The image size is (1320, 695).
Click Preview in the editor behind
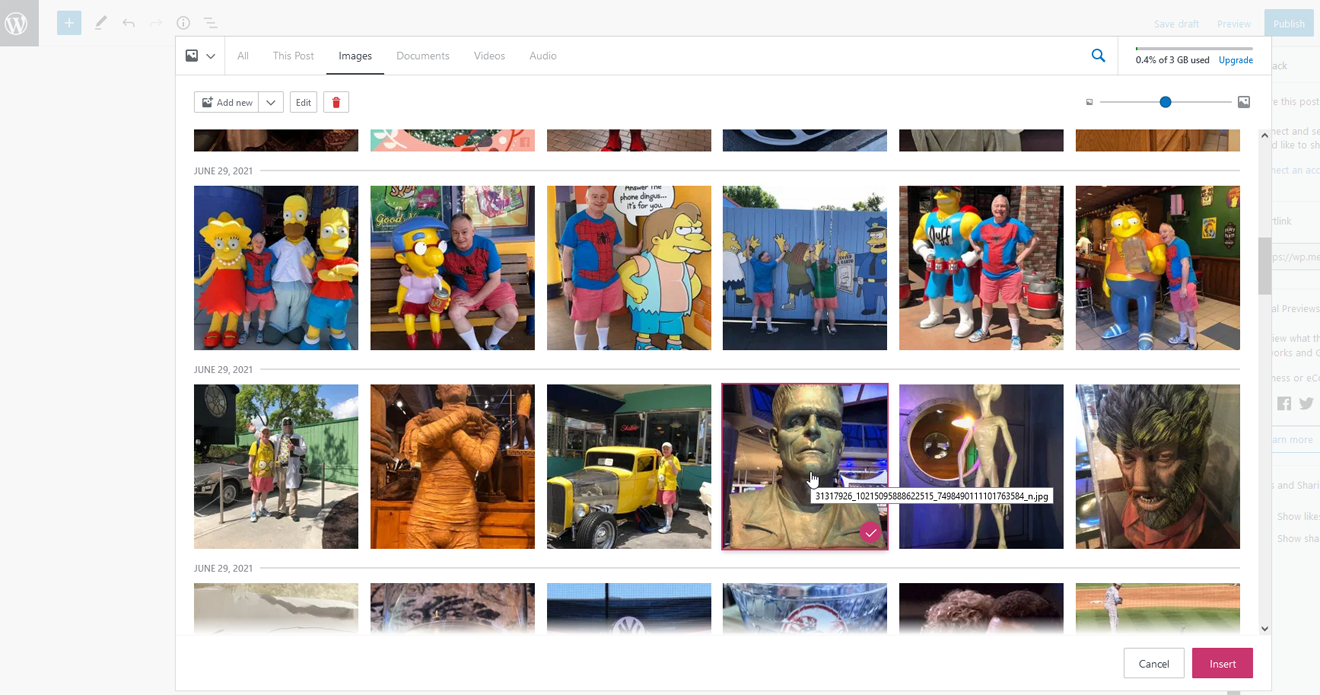(1233, 24)
